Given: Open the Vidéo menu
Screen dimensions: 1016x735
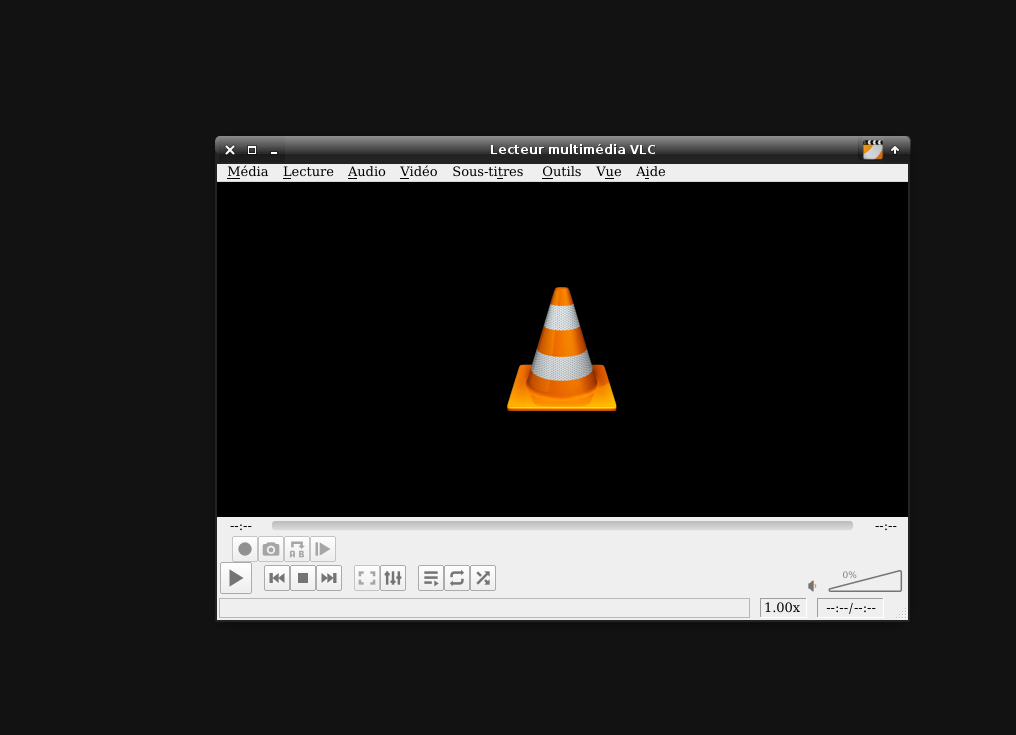Looking at the screenshot, I should (x=419, y=172).
